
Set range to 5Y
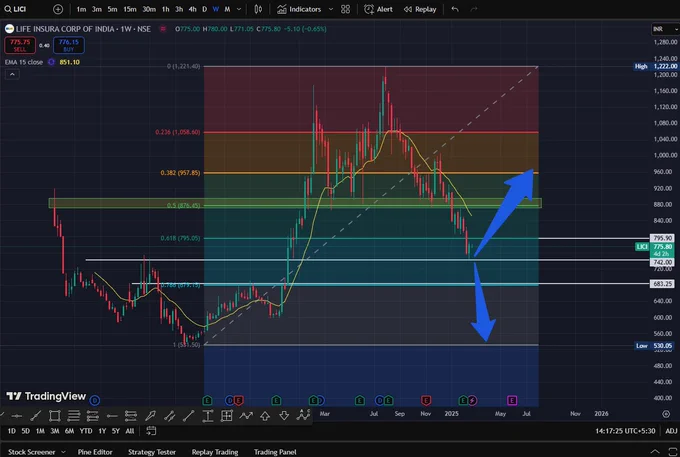[x=116, y=431]
